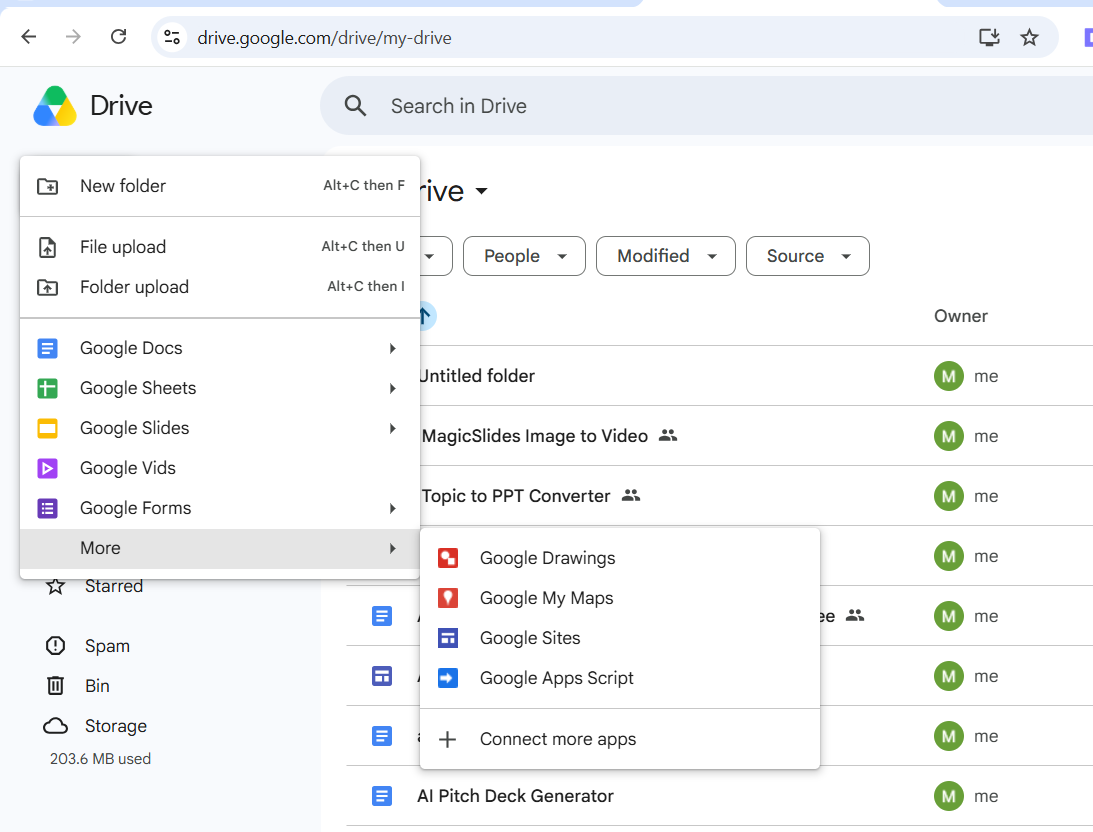Select MagicSlides Image to Video file
Image resolution: width=1093 pixels, height=832 pixels.
535,436
